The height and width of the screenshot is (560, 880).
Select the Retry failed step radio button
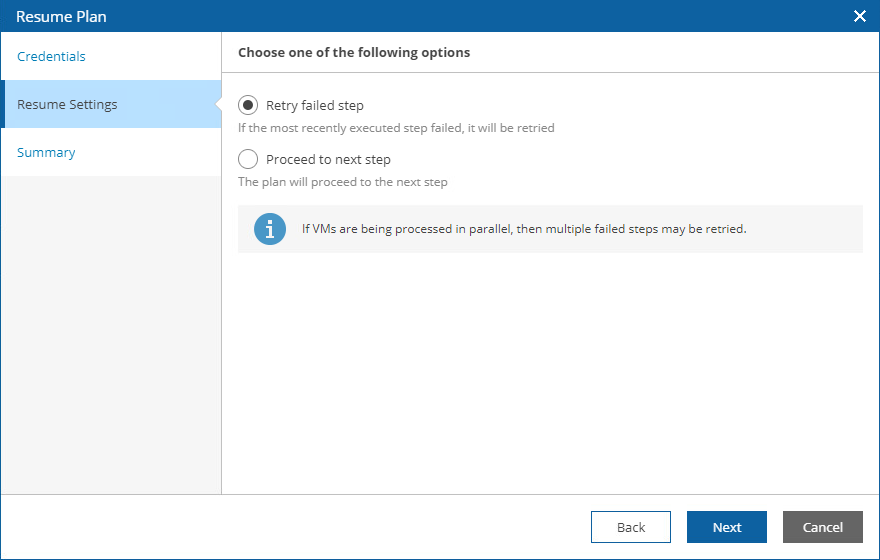click(248, 105)
